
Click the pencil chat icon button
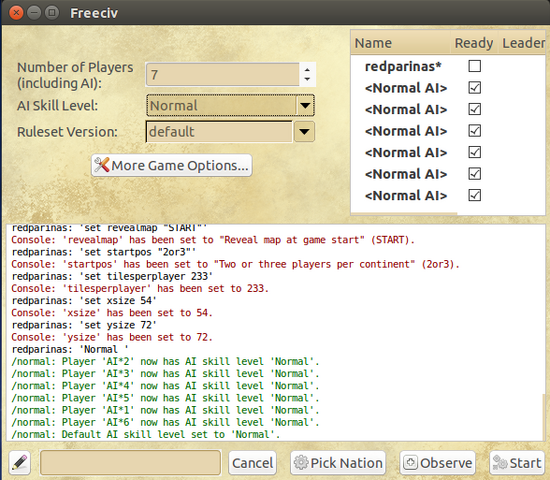tap(20, 462)
